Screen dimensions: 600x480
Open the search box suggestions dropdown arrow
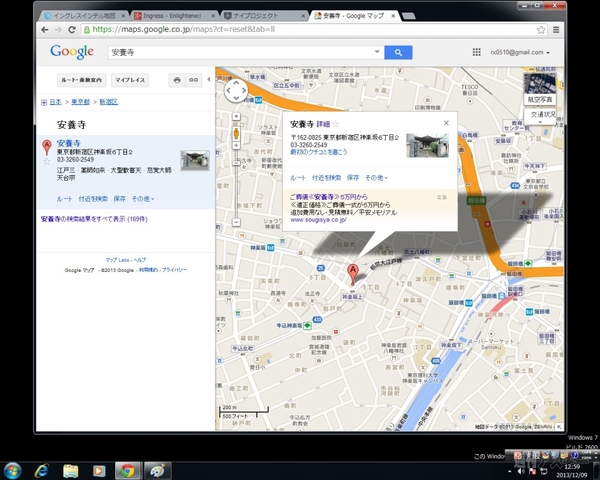tap(377, 52)
